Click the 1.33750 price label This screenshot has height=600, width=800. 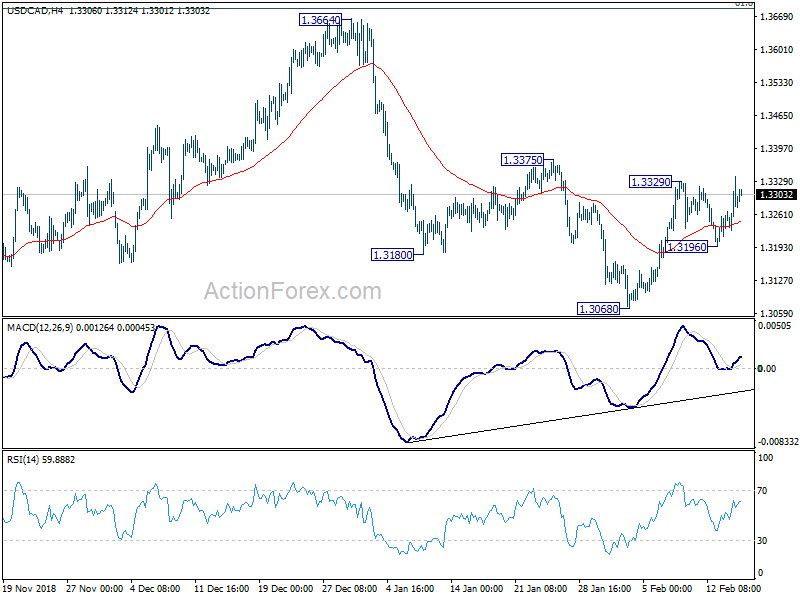522,160
